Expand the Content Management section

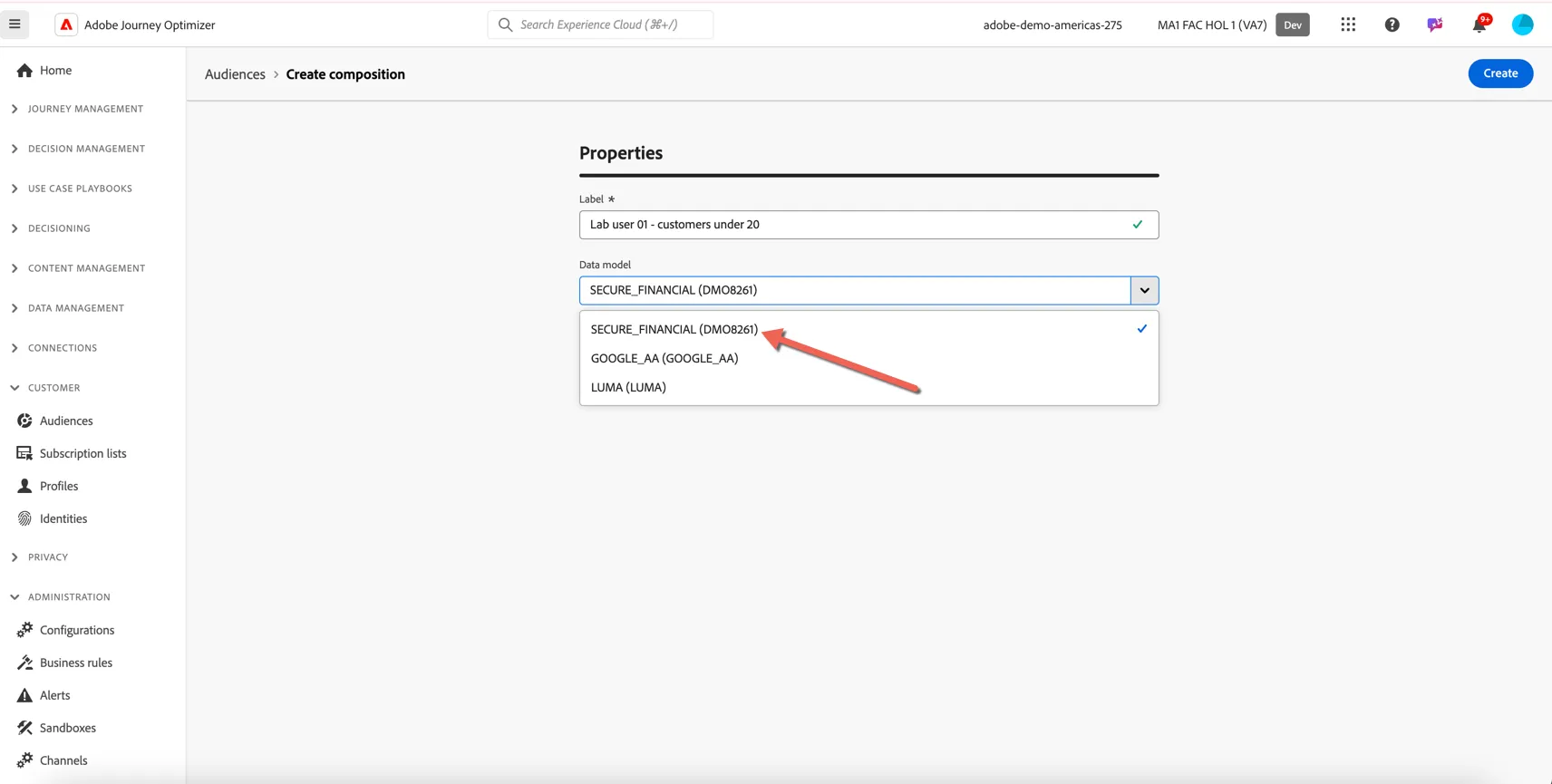[x=78, y=268]
